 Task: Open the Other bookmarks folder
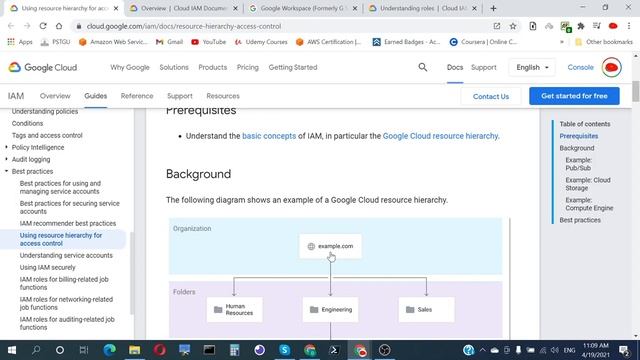coord(603,42)
